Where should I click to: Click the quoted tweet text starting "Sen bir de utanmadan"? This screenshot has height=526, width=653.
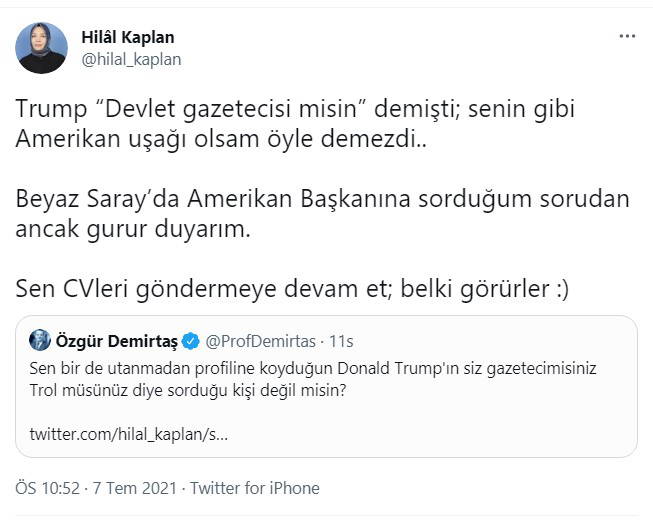(312, 367)
